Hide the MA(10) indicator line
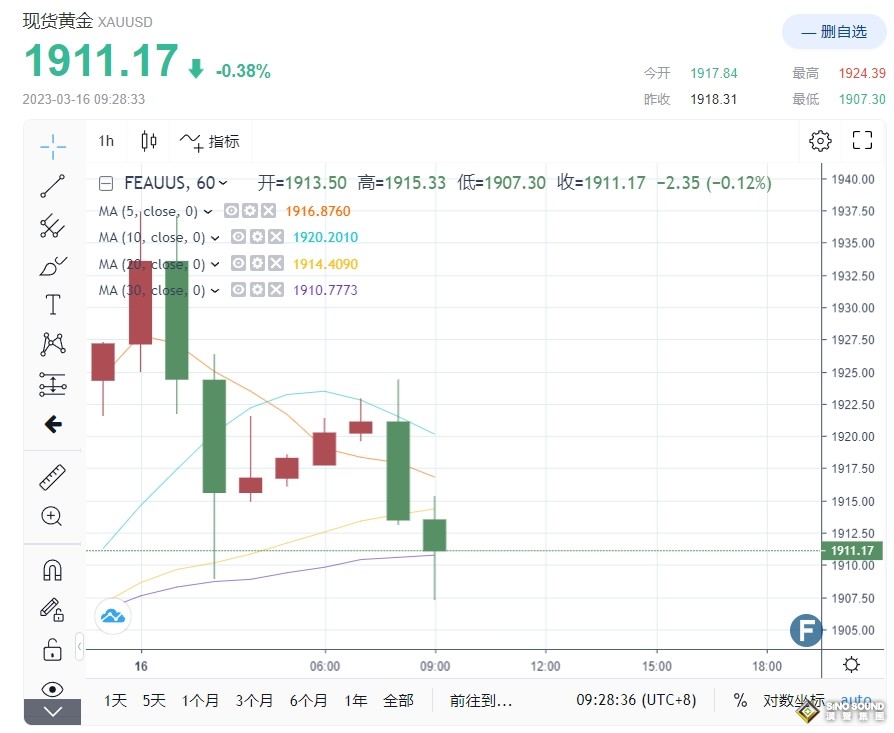The height and width of the screenshot is (733, 894). [x=237, y=237]
